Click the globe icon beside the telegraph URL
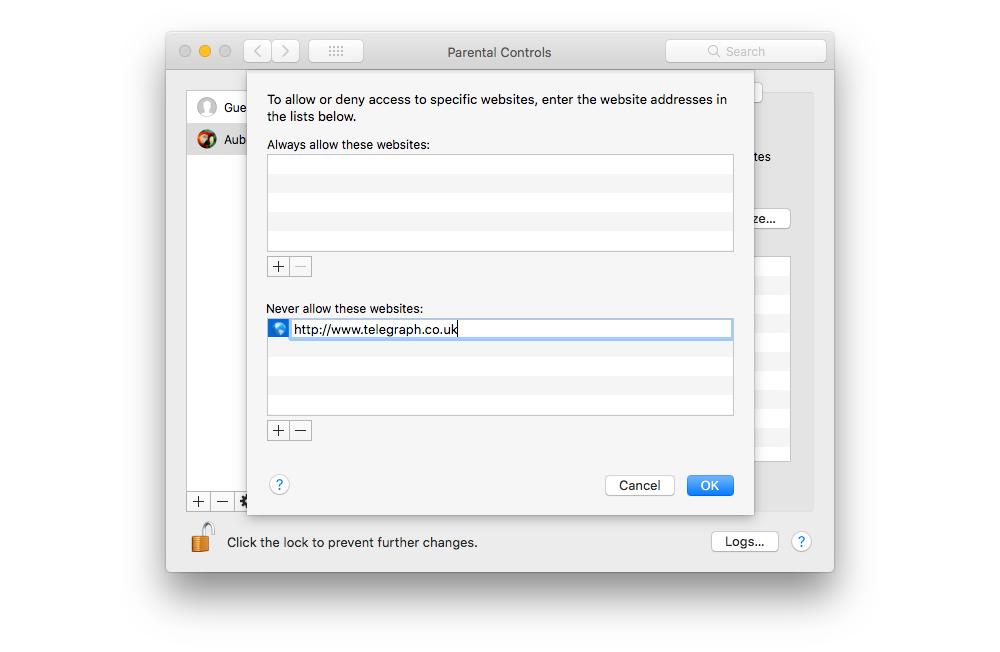This screenshot has width=1000, height=652. (x=279, y=328)
